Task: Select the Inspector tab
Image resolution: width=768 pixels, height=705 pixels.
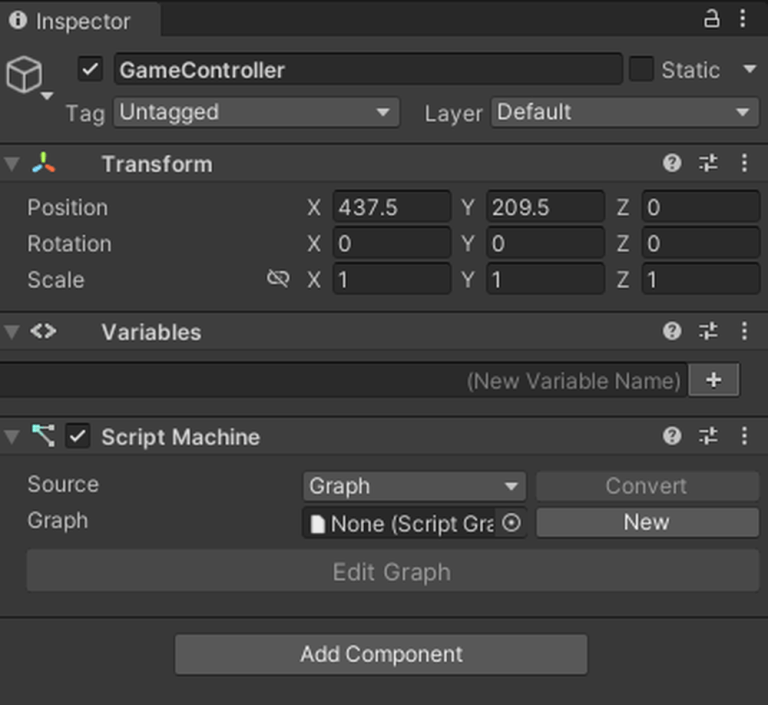Action: click(x=70, y=21)
